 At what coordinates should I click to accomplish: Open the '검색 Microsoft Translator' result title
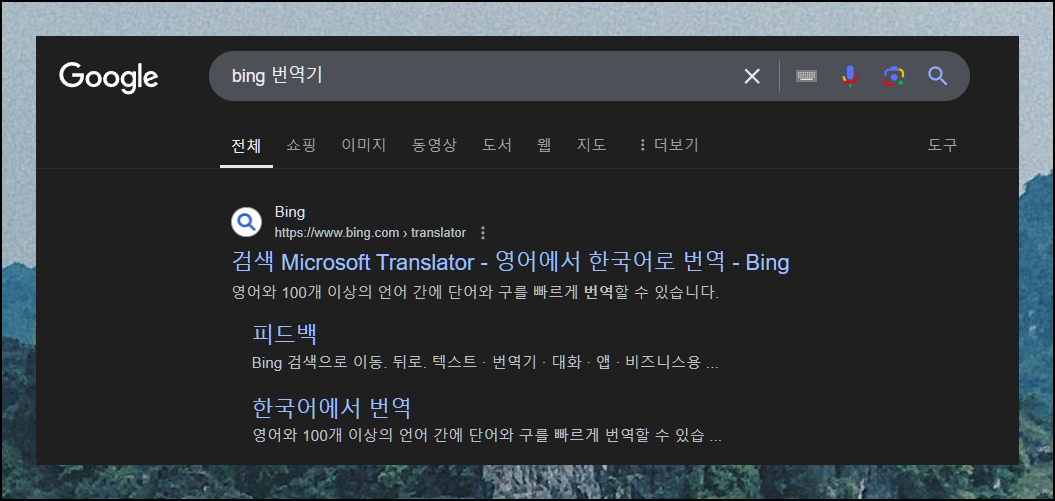click(x=510, y=262)
